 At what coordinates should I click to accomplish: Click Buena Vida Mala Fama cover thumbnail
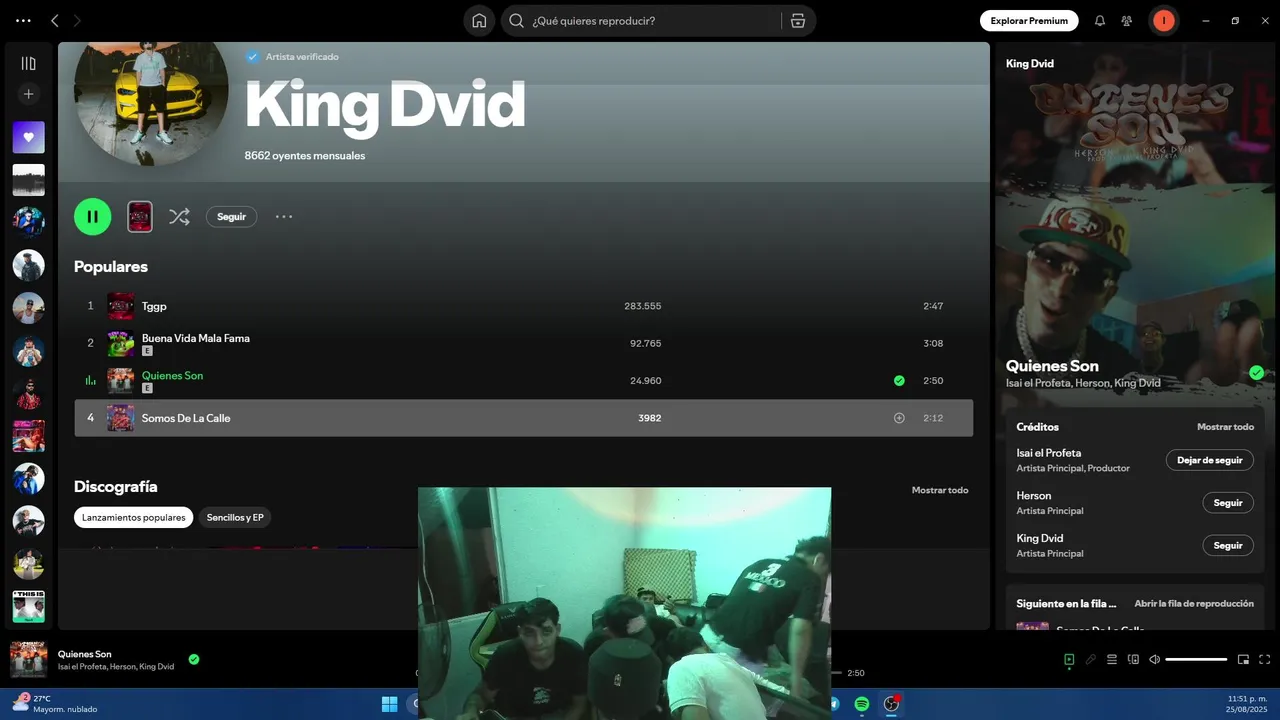(x=120, y=343)
